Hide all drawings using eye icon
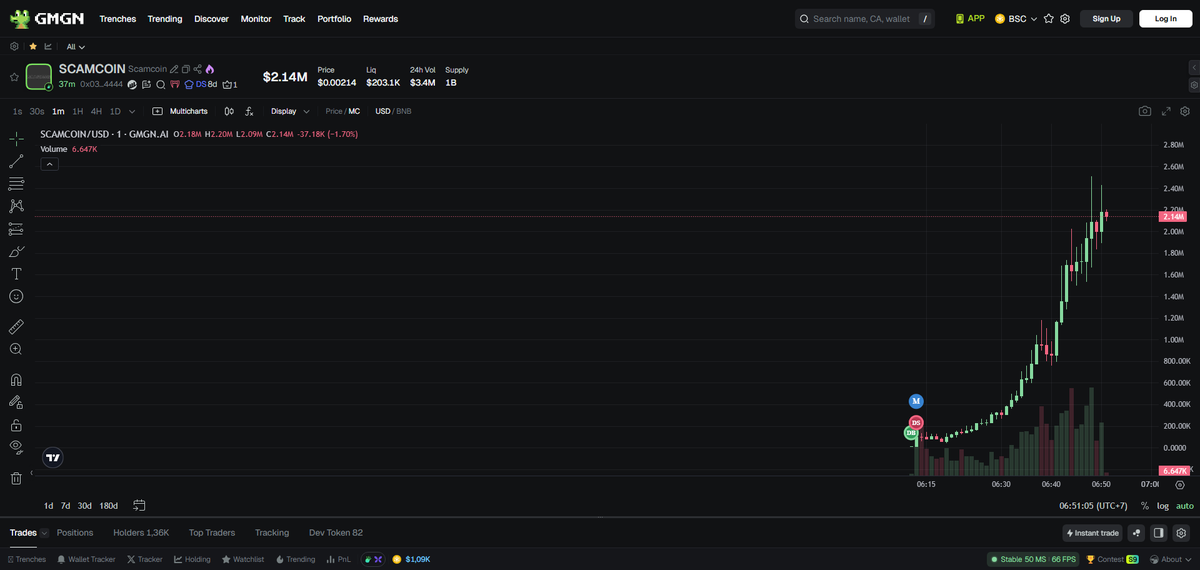 (16, 446)
